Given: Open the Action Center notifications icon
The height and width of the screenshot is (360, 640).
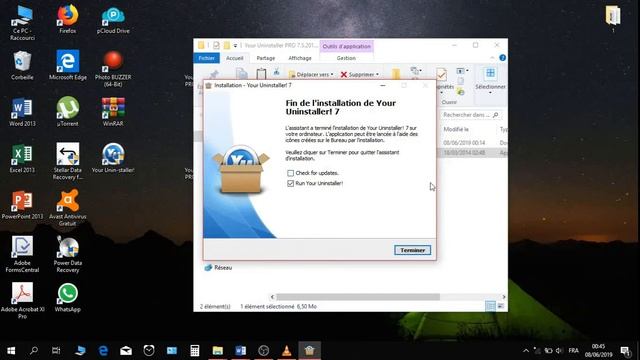Looking at the screenshot, I should coord(625,351).
